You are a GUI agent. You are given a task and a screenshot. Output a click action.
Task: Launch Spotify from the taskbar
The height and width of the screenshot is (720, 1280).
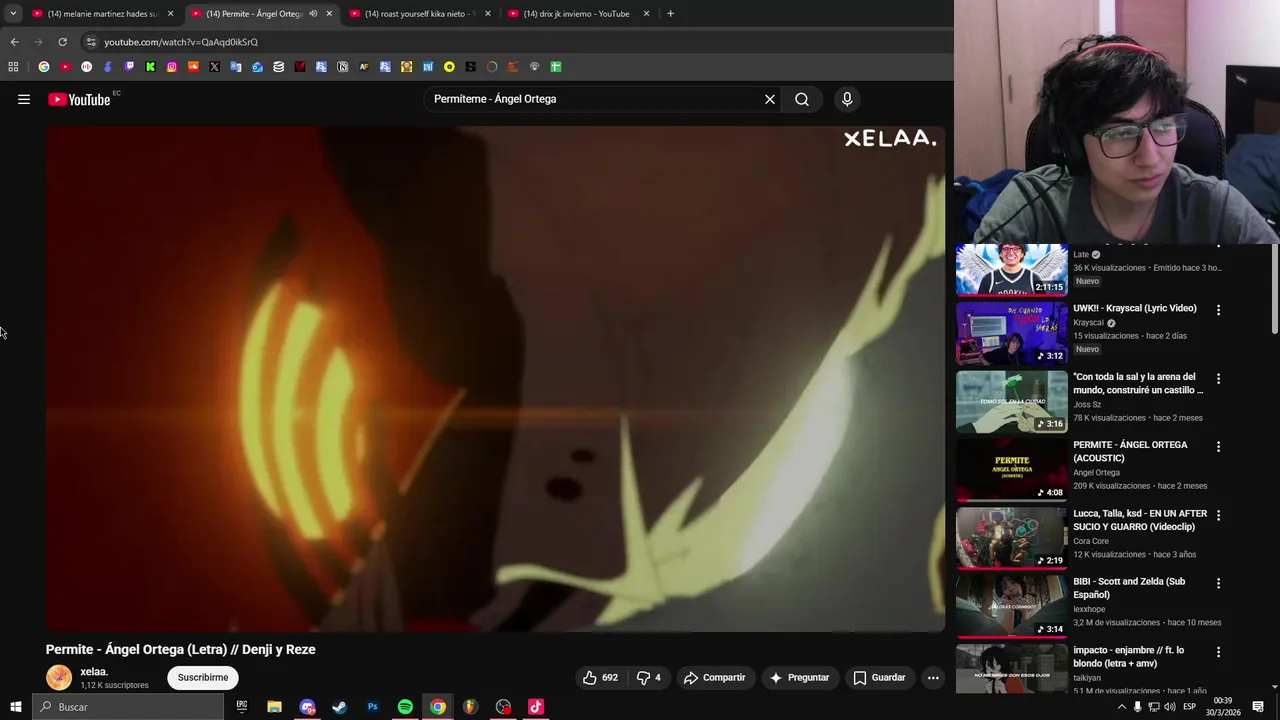click(x=405, y=707)
